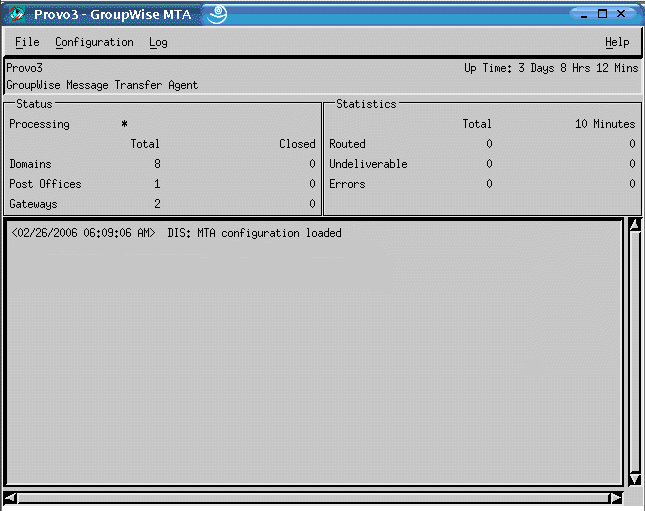Click the 'Up Time: 3 Days 8 Hrs 12 Mins' text
645x511 pixels.
click(x=551, y=68)
